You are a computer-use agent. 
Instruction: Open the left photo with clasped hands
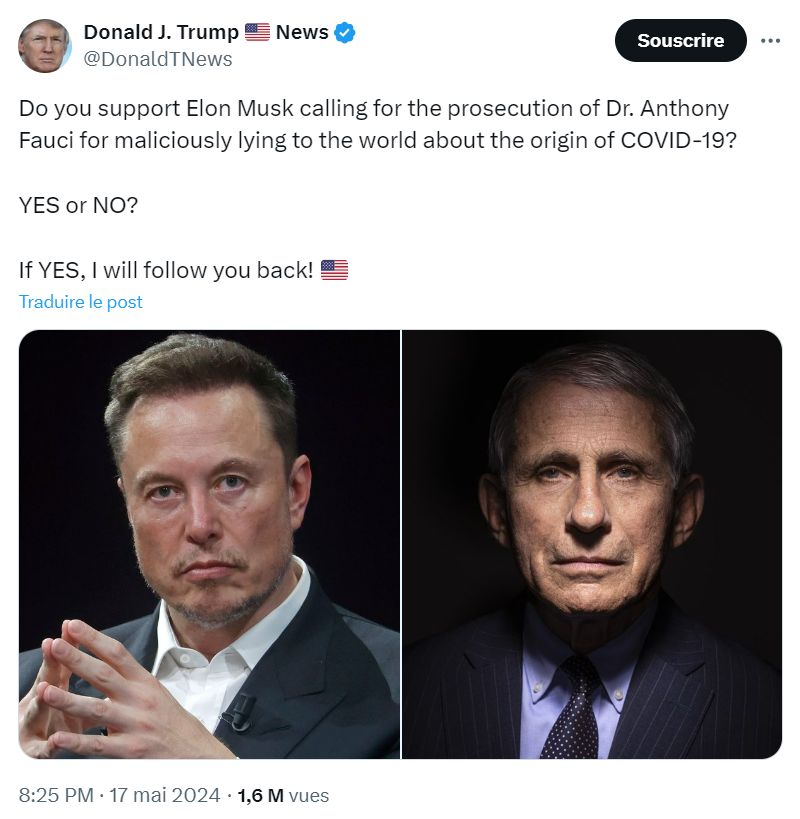pos(209,544)
